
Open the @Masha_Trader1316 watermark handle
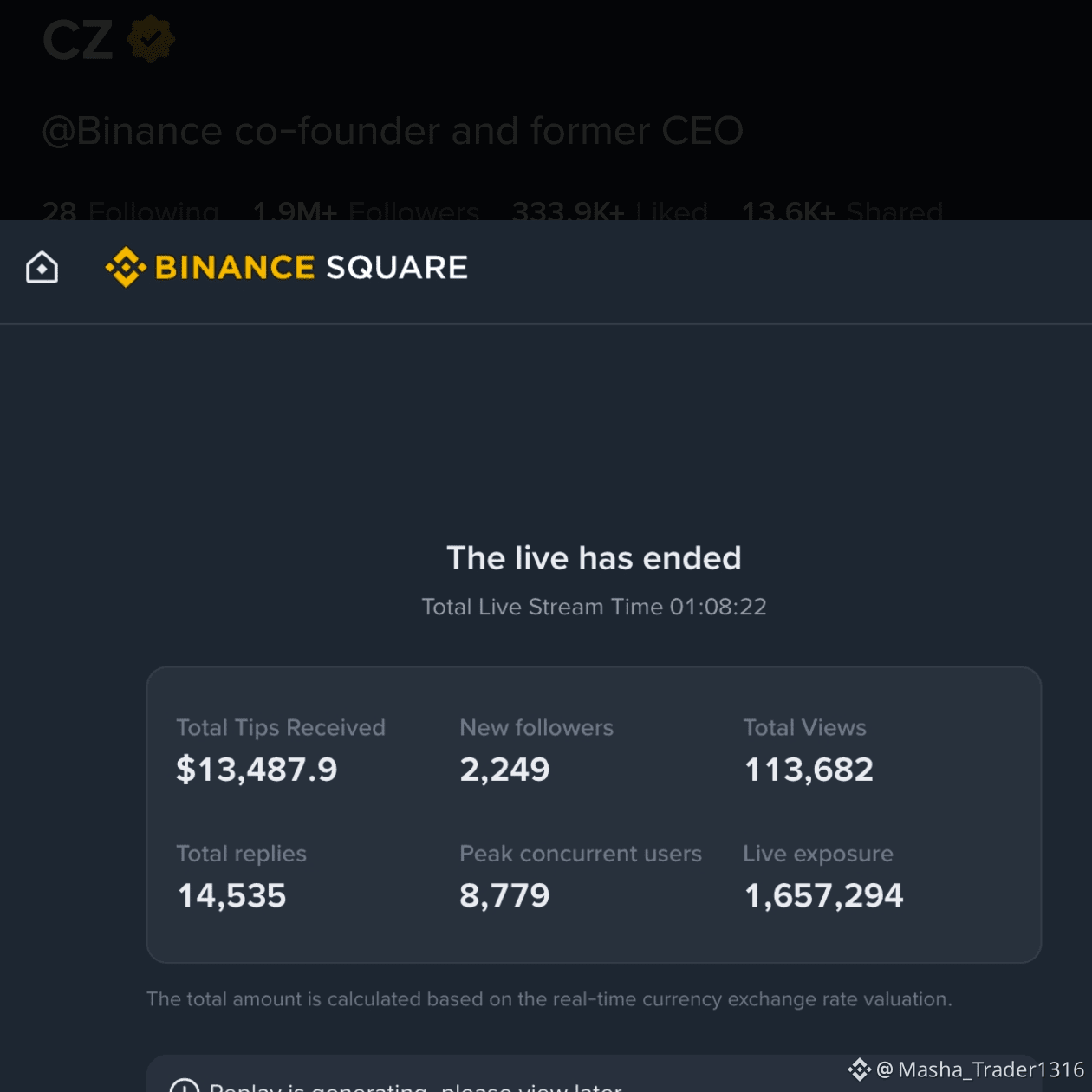point(980,1069)
